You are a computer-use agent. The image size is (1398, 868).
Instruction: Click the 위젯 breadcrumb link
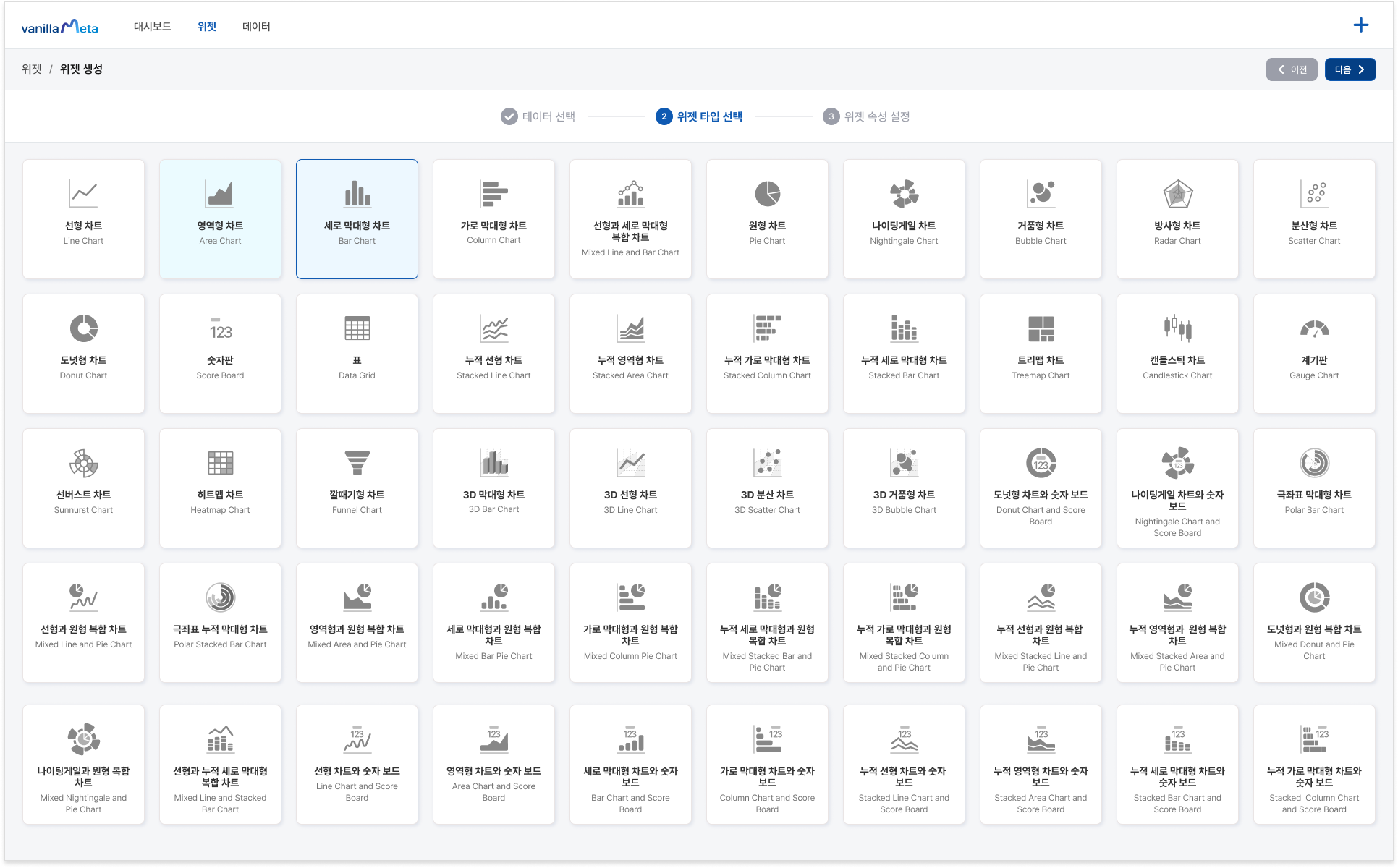point(31,69)
